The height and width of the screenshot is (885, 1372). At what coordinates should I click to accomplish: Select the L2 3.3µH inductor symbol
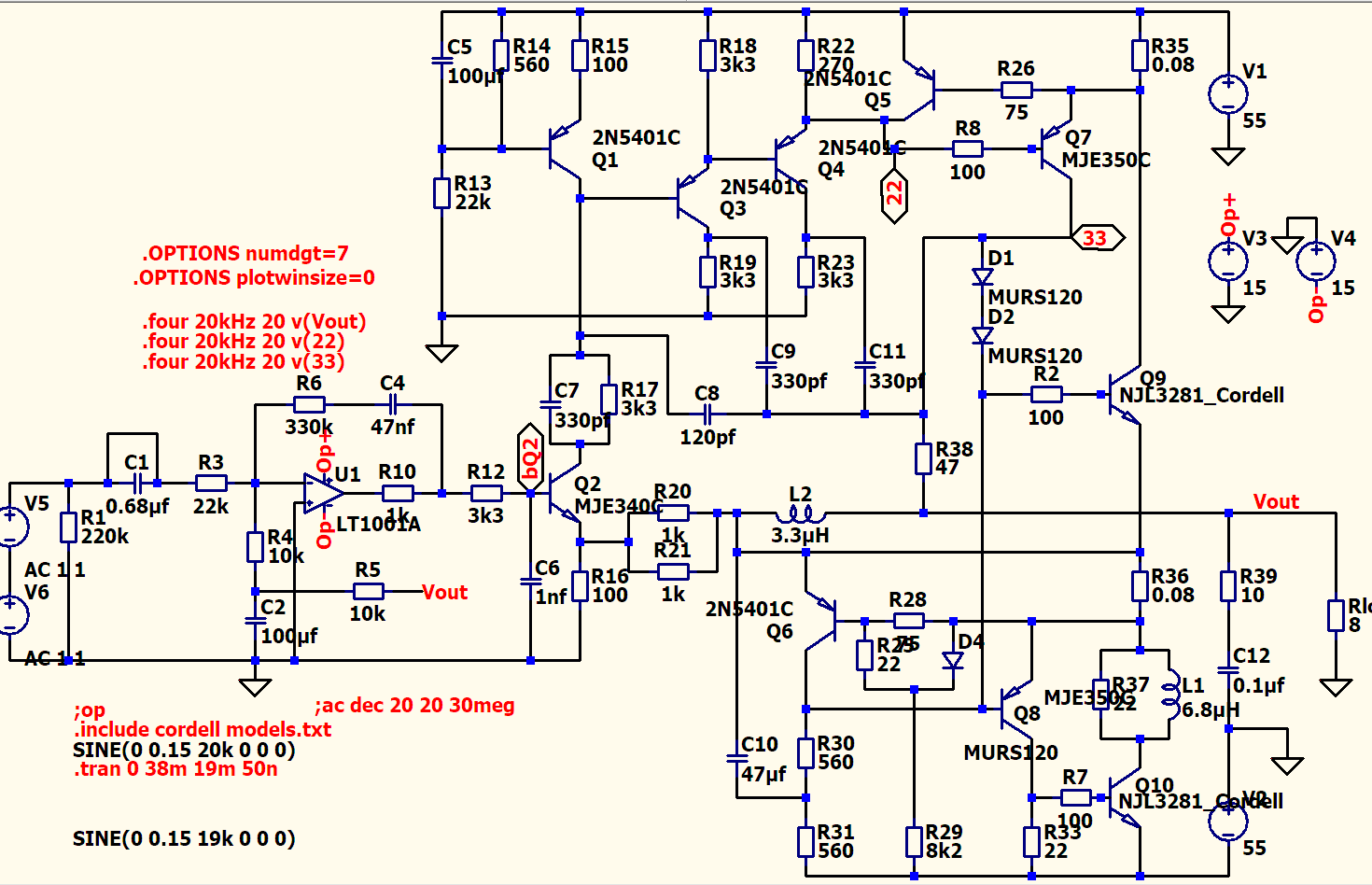click(801, 513)
